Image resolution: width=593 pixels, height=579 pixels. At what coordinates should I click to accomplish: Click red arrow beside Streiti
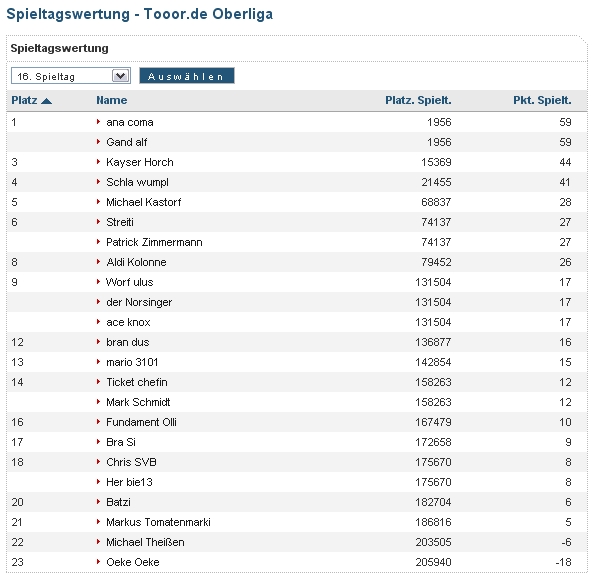point(98,222)
